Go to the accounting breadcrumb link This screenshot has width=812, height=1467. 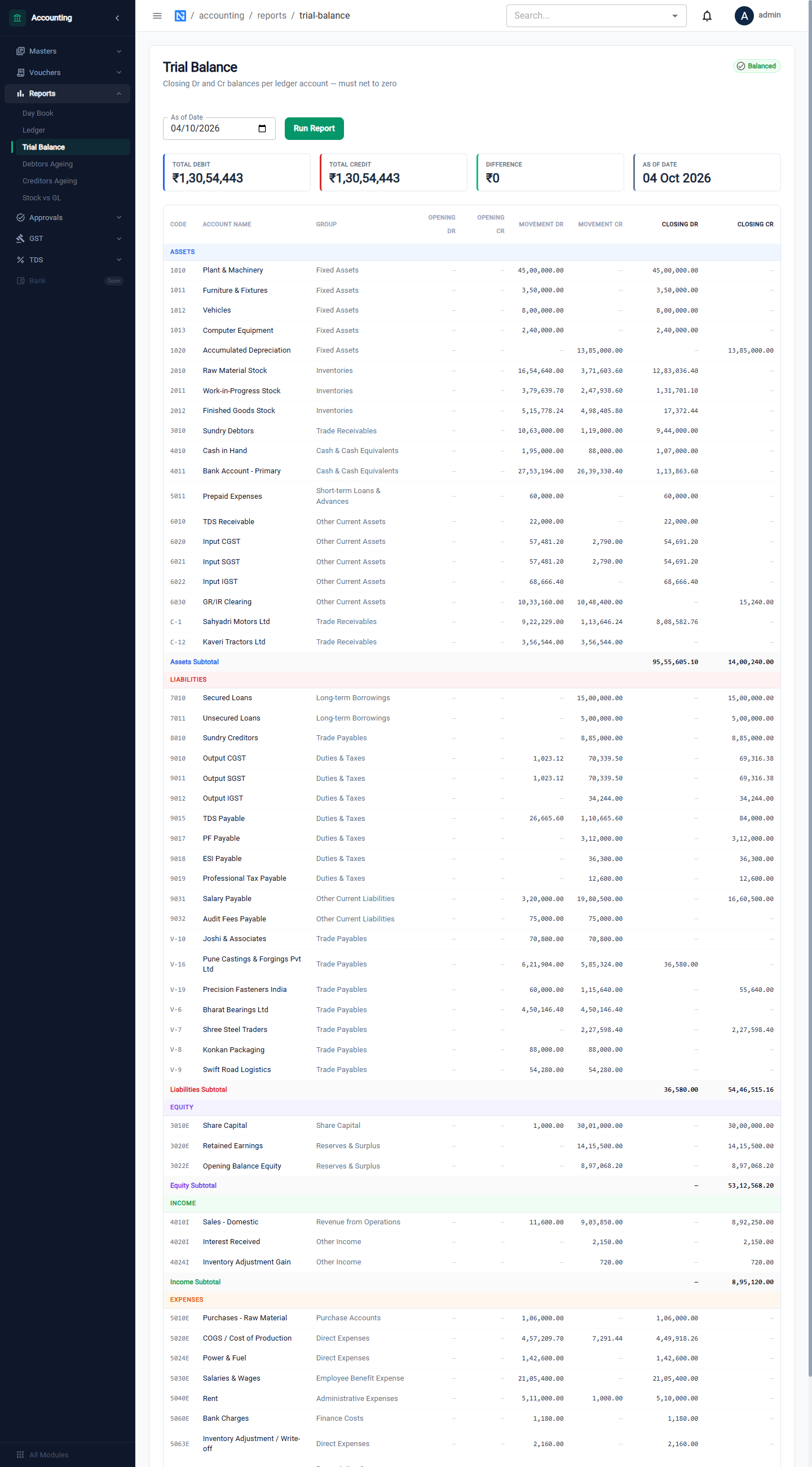pos(222,16)
